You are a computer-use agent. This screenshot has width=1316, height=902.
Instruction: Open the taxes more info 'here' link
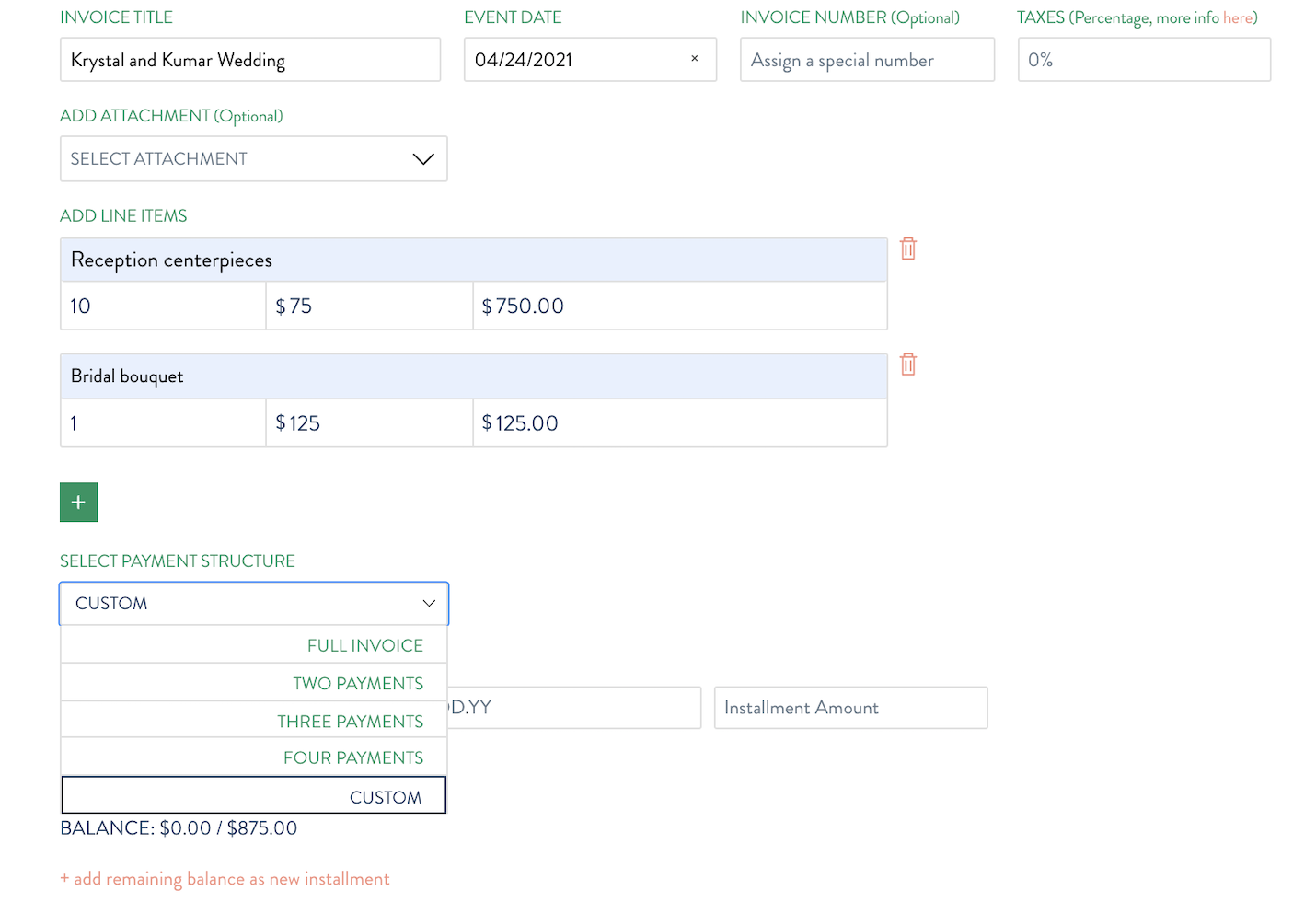[x=1238, y=17]
